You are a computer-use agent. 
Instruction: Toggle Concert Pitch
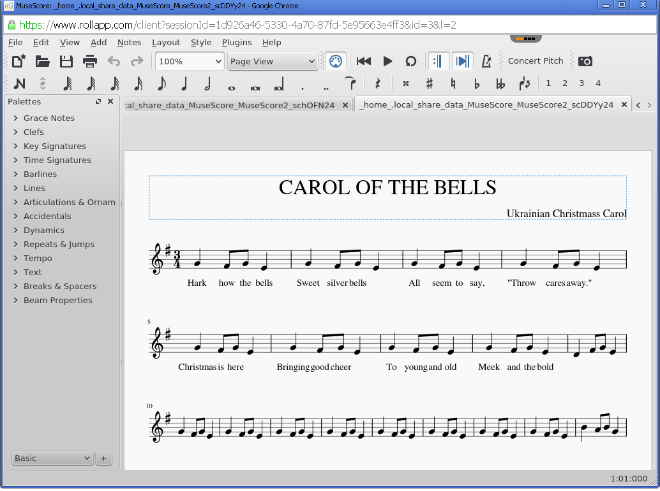pyautogui.click(x=535, y=61)
